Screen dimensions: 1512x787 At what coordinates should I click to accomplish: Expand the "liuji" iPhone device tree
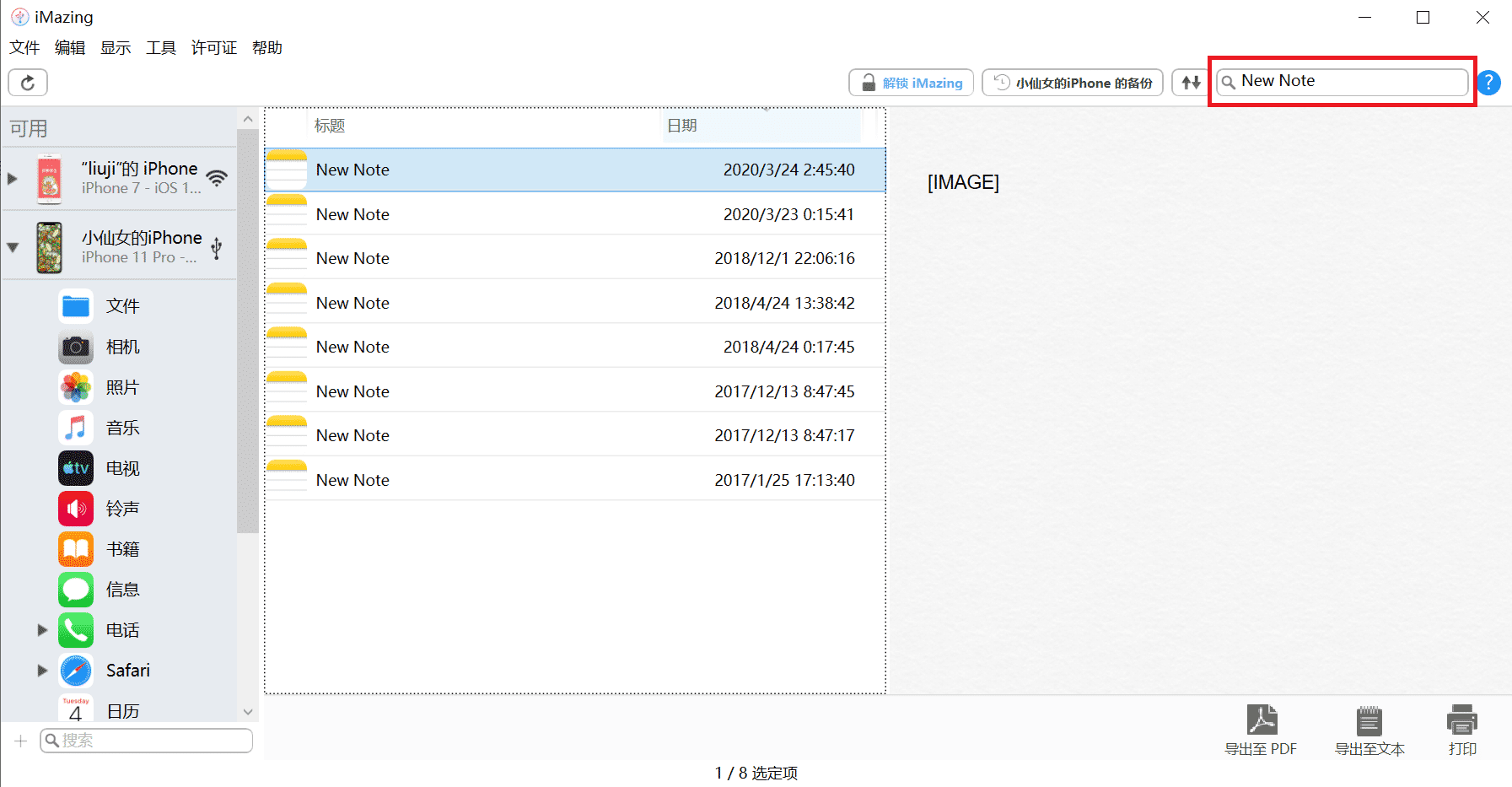pos(12,179)
